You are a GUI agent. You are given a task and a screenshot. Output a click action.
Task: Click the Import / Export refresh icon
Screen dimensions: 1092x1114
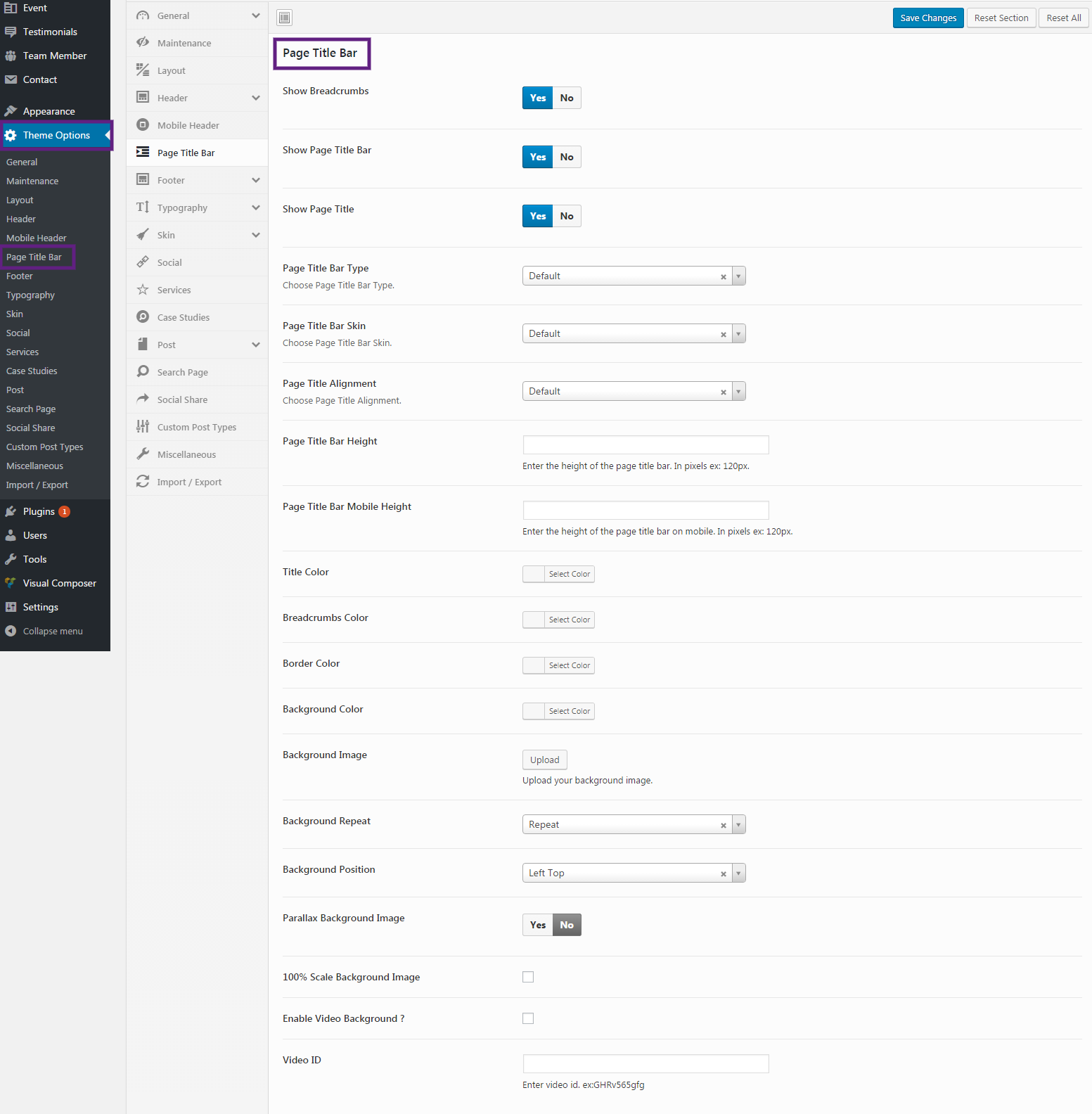click(143, 482)
